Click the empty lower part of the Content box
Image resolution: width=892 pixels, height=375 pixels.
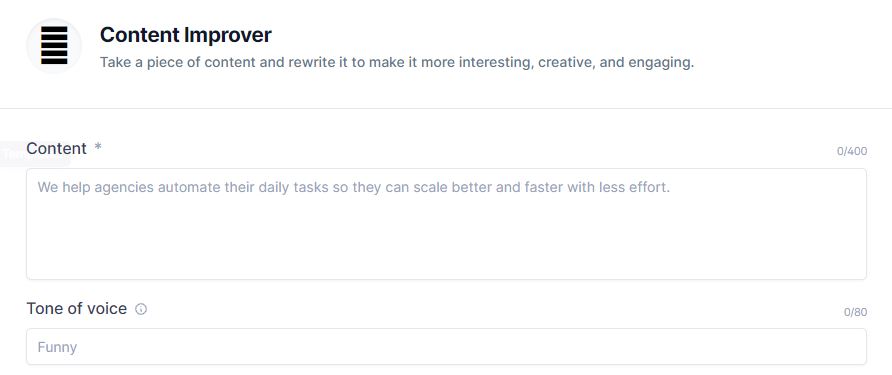pos(446,245)
